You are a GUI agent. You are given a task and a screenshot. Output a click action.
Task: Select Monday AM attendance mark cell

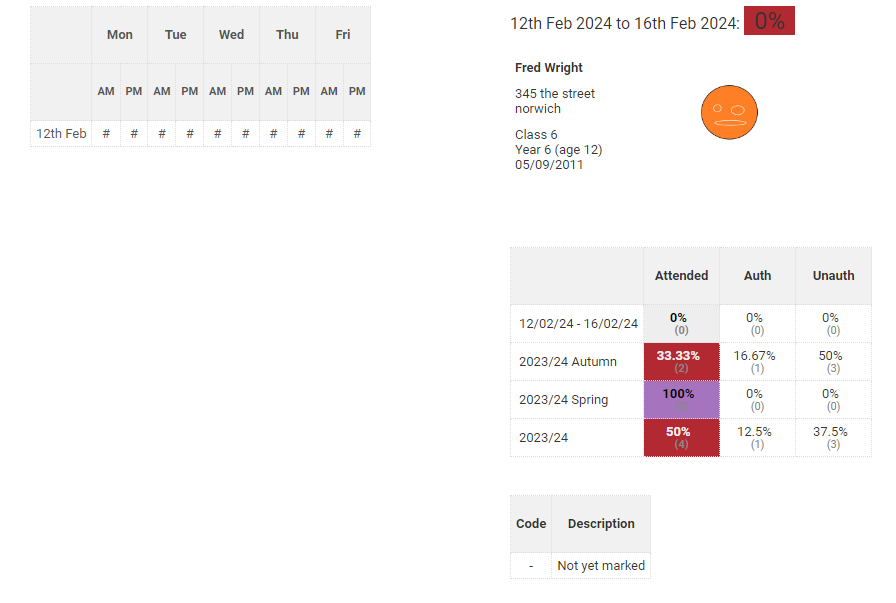pyautogui.click(x=106, y=133)
